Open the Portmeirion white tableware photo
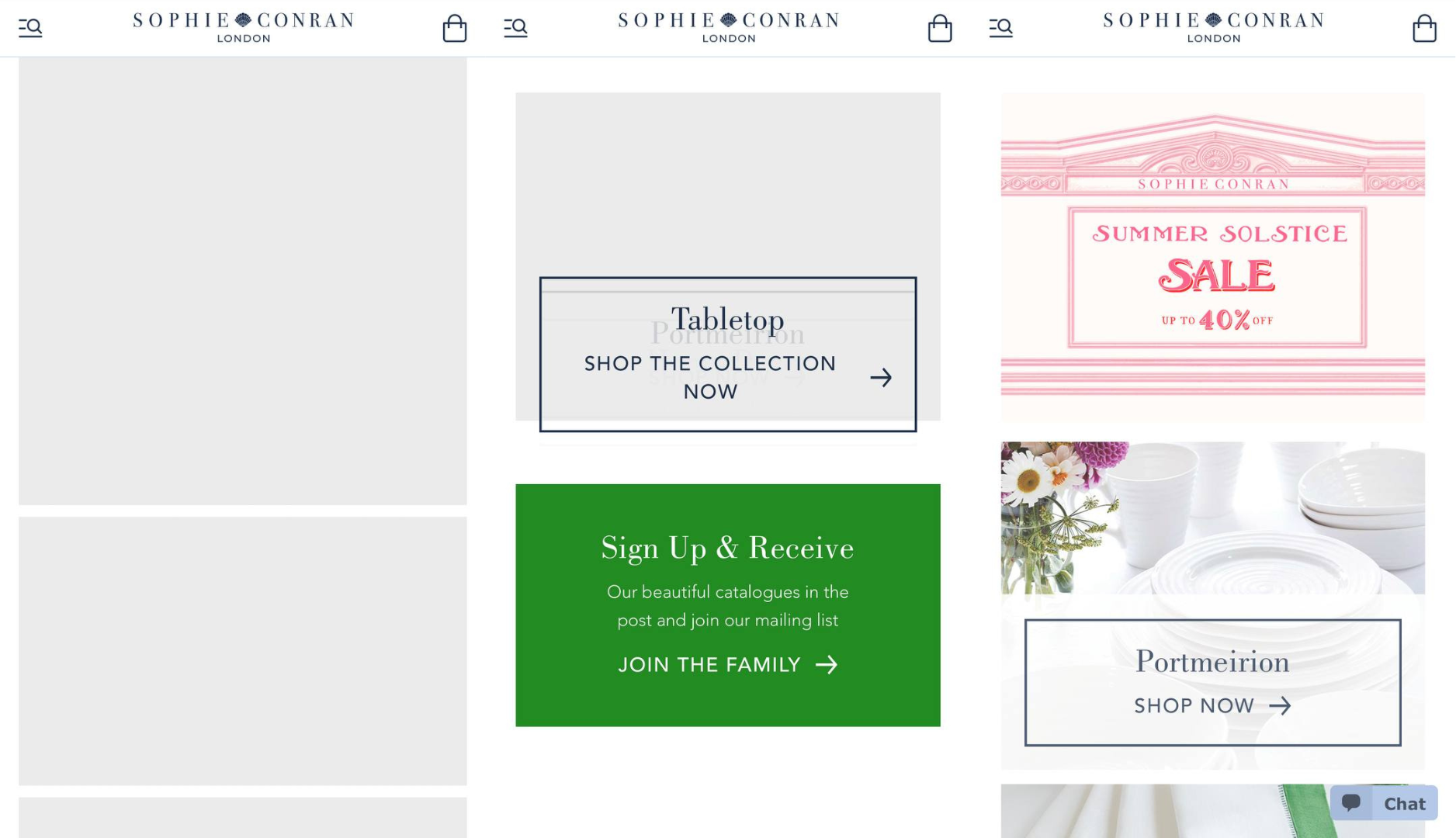This screenshot has height=838, width=1456. 1213,518
